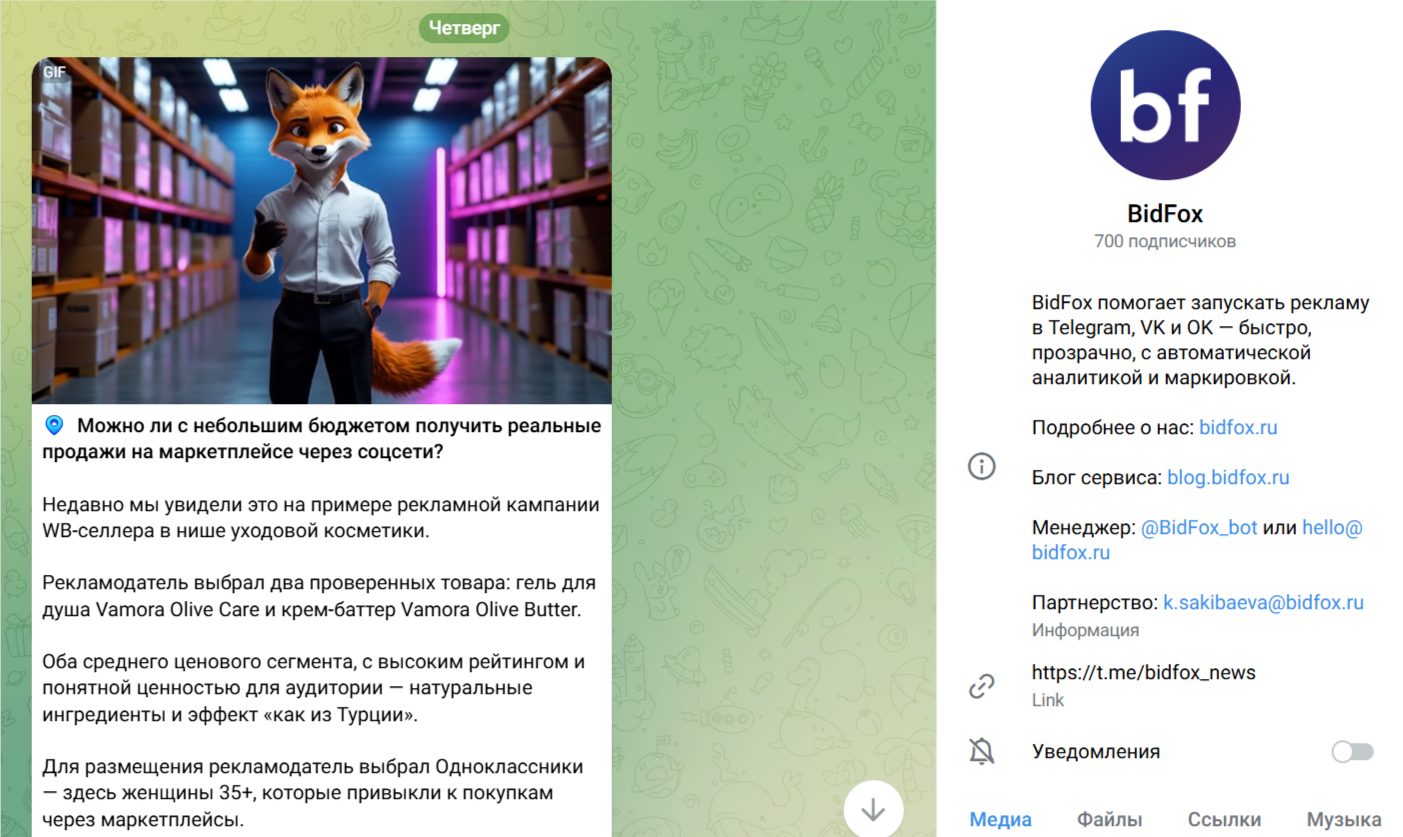Open the @BidFox_bot manager link
The height and width of the screenshot is (837, 1403).
[1199, 527]
